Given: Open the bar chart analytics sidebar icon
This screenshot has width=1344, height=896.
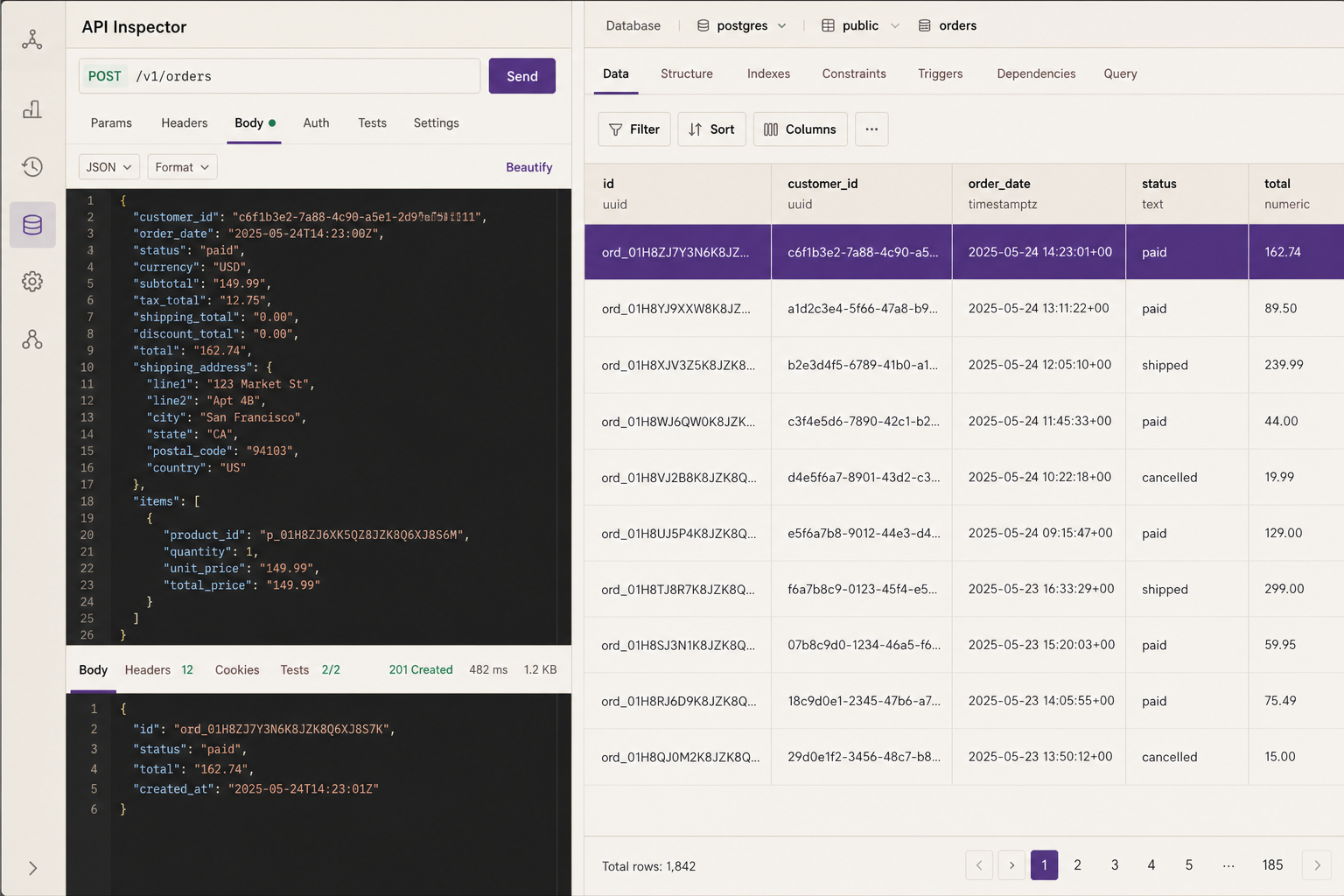Looking at the screenshot, I should (32, 109).
